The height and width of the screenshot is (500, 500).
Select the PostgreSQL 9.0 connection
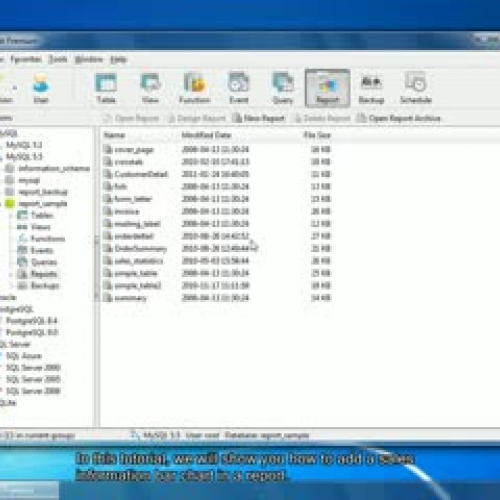coord(32,332)
